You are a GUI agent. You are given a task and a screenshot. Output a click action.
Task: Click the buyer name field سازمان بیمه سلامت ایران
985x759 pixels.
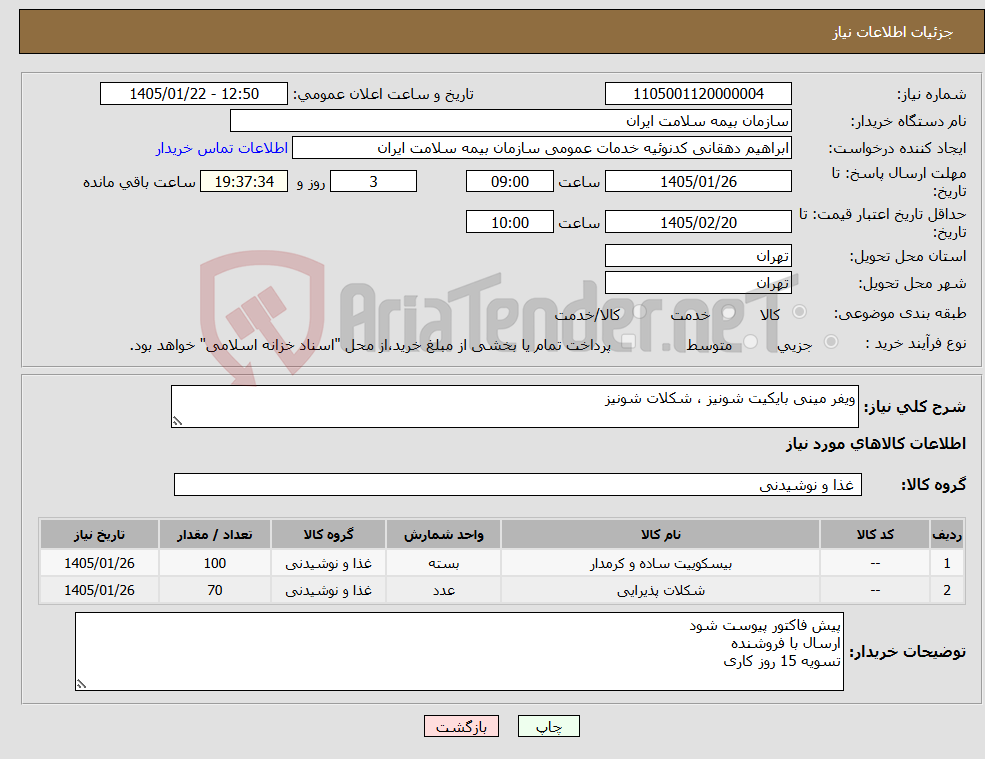click(511, 121)
